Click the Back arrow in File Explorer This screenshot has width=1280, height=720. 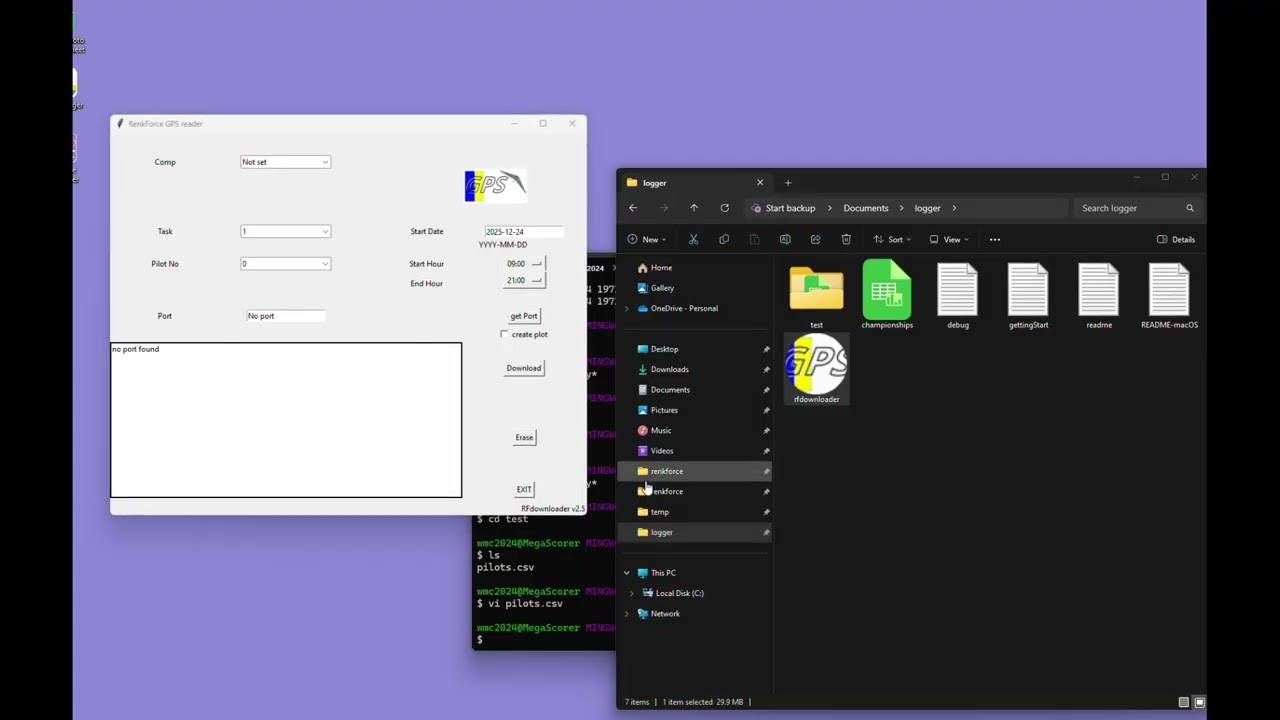633,208
